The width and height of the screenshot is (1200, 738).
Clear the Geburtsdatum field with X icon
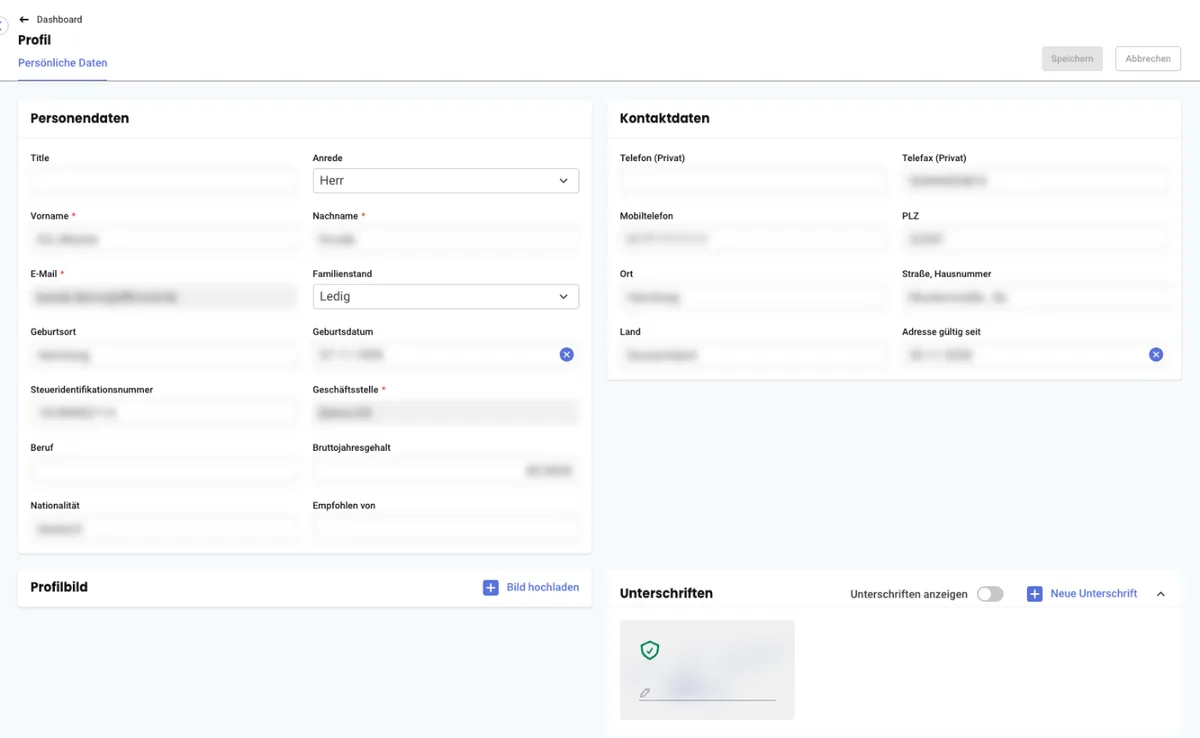567,354
